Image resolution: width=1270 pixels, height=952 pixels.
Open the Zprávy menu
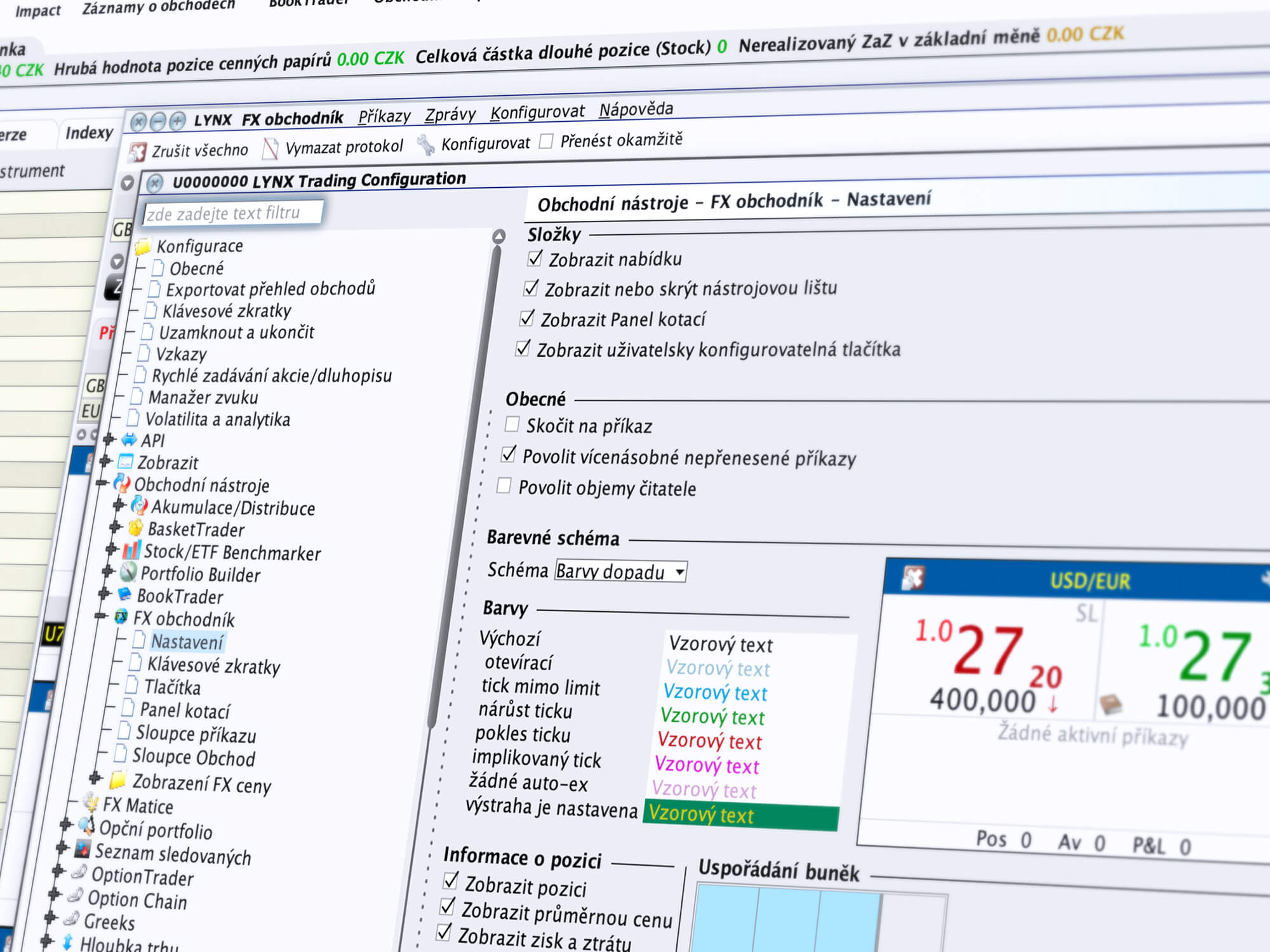tap(450, 114)
